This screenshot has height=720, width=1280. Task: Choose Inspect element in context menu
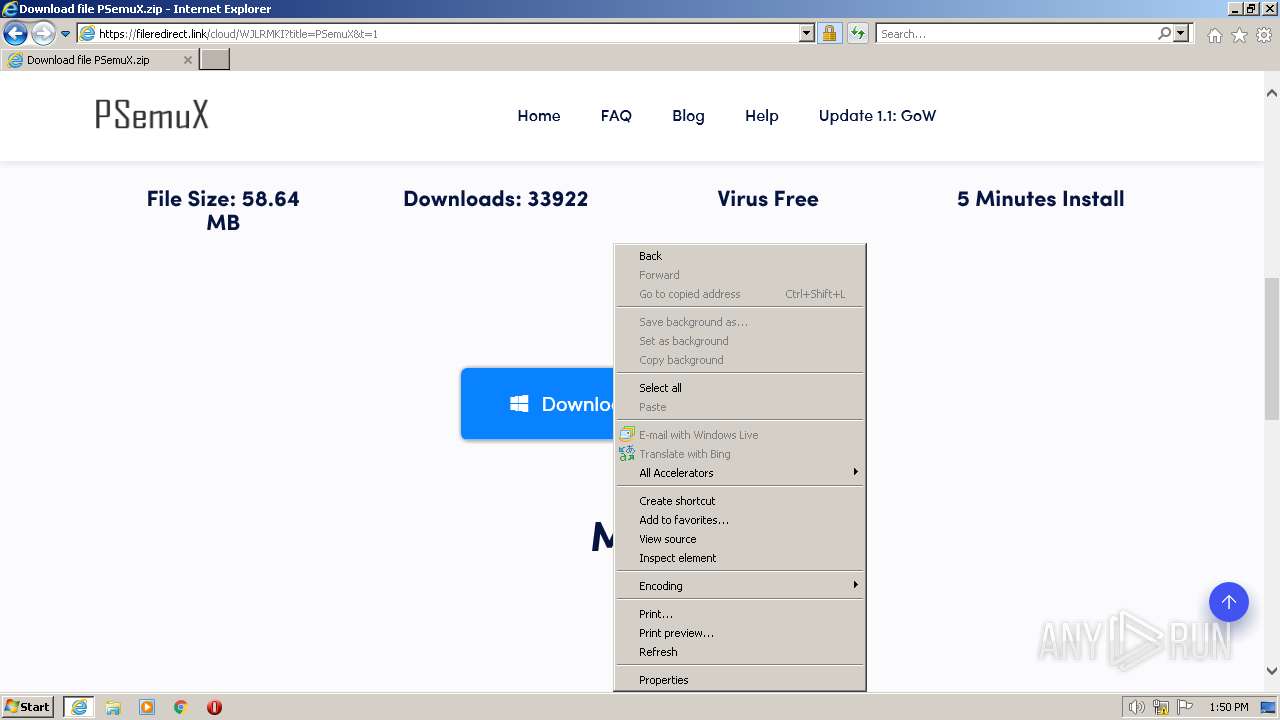pyautogui.click(x=740, y=558)
